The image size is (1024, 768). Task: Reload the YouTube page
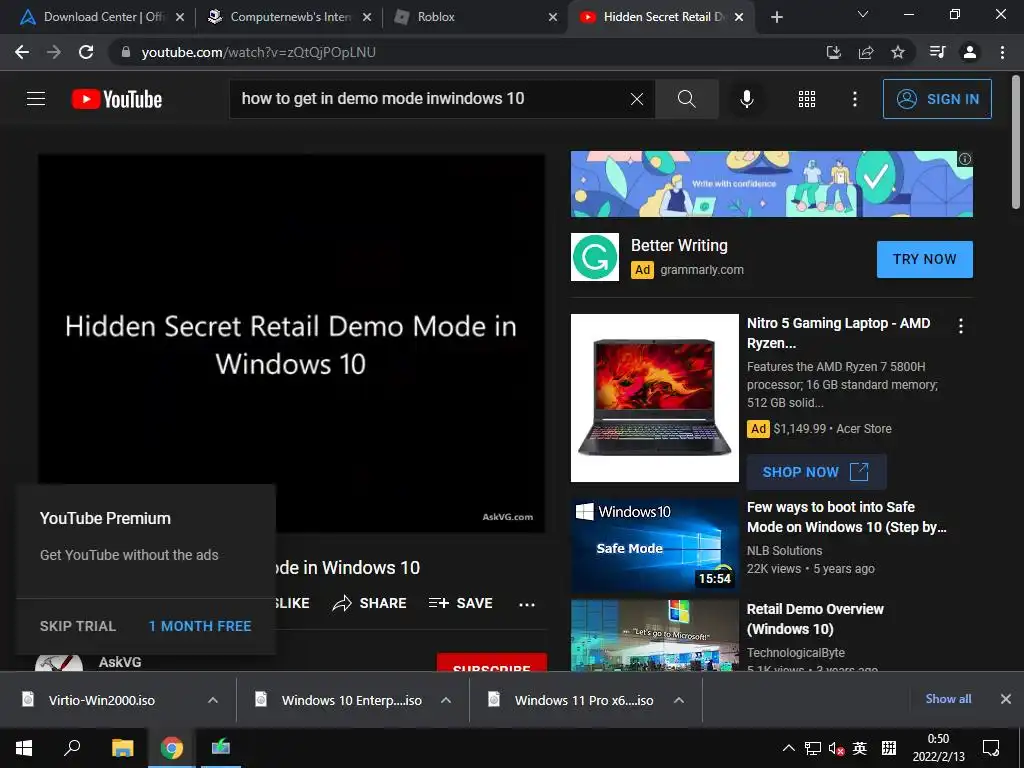(x=86, y=52)
